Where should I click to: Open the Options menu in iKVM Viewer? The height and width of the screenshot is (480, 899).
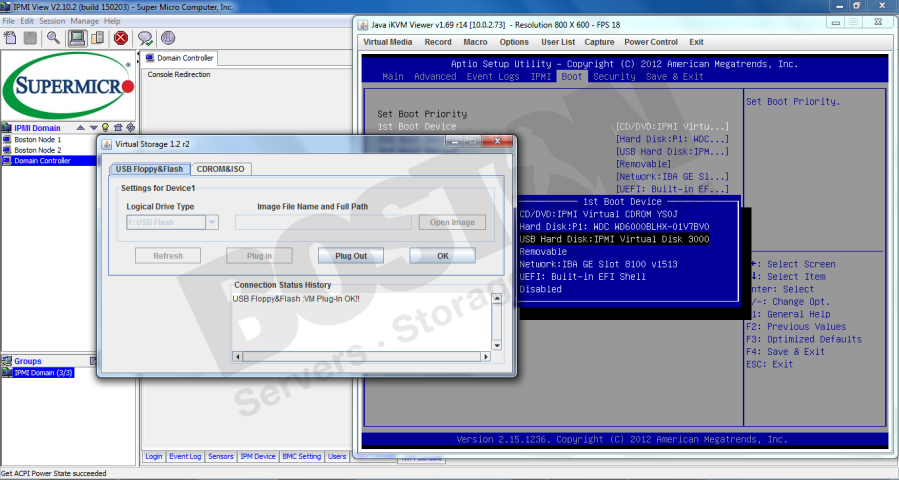(514, 42)
